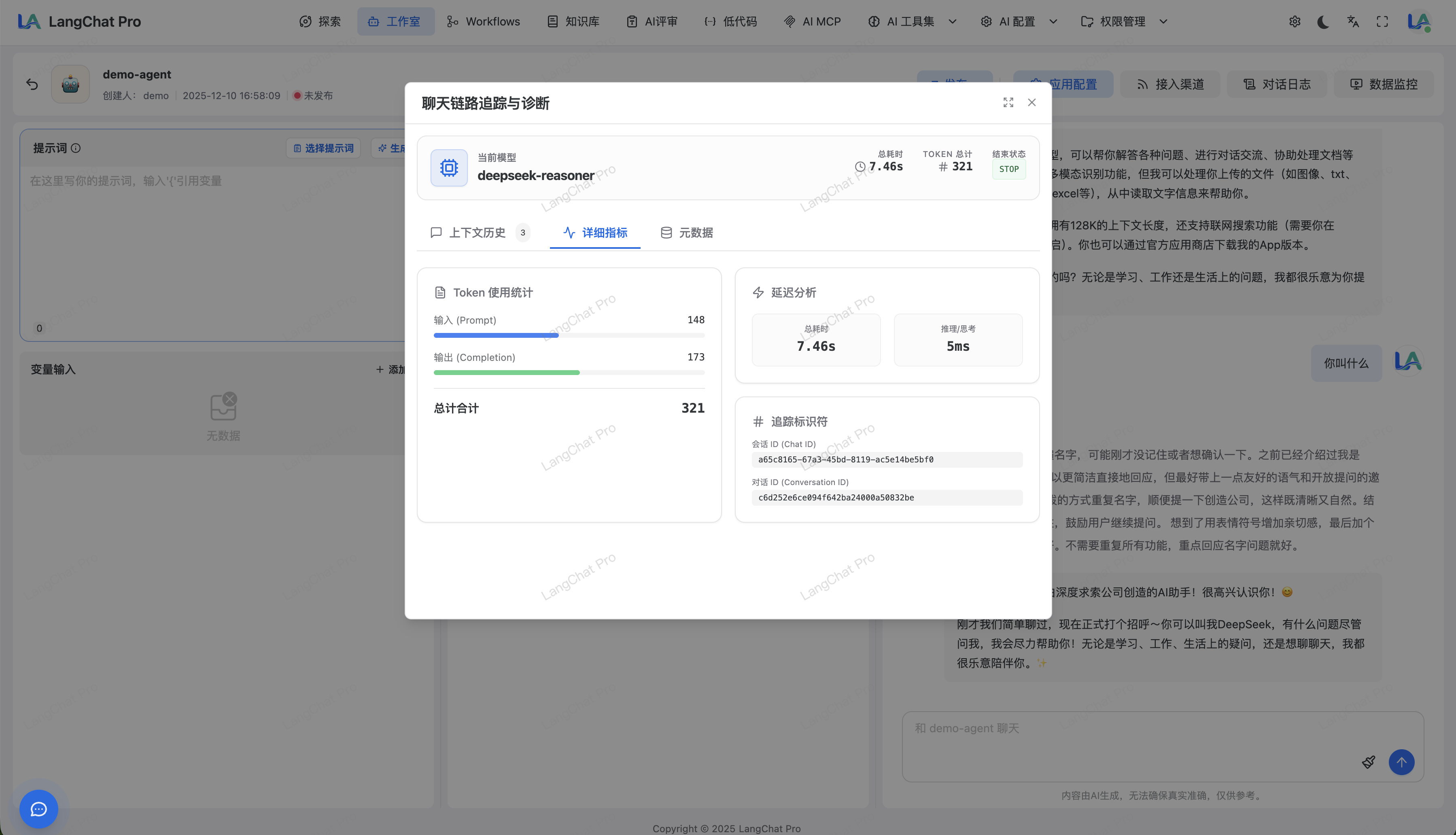Open the floating chat bubble button

coord(38,809)
